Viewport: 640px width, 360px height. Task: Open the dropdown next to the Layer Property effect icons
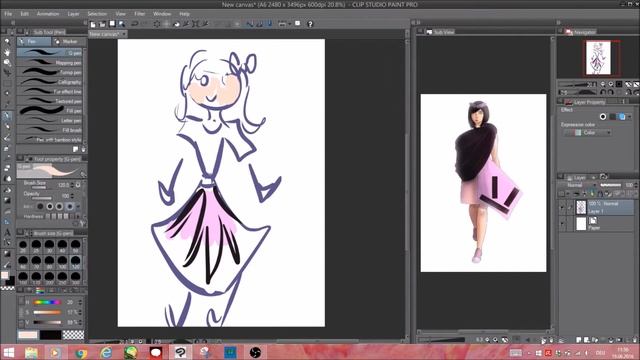point(629,117)
